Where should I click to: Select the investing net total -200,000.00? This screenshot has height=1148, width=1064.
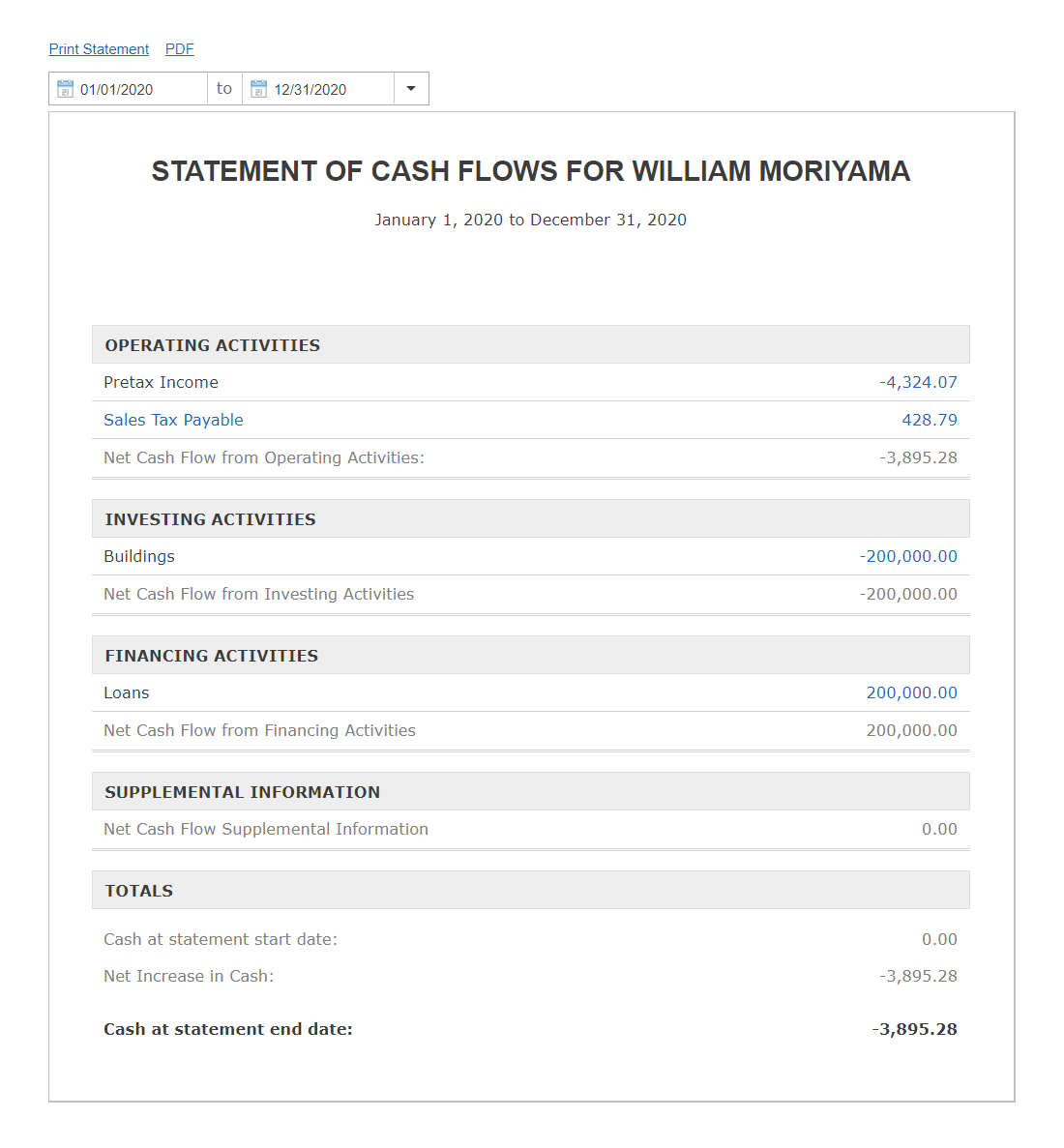coord(908,594)
